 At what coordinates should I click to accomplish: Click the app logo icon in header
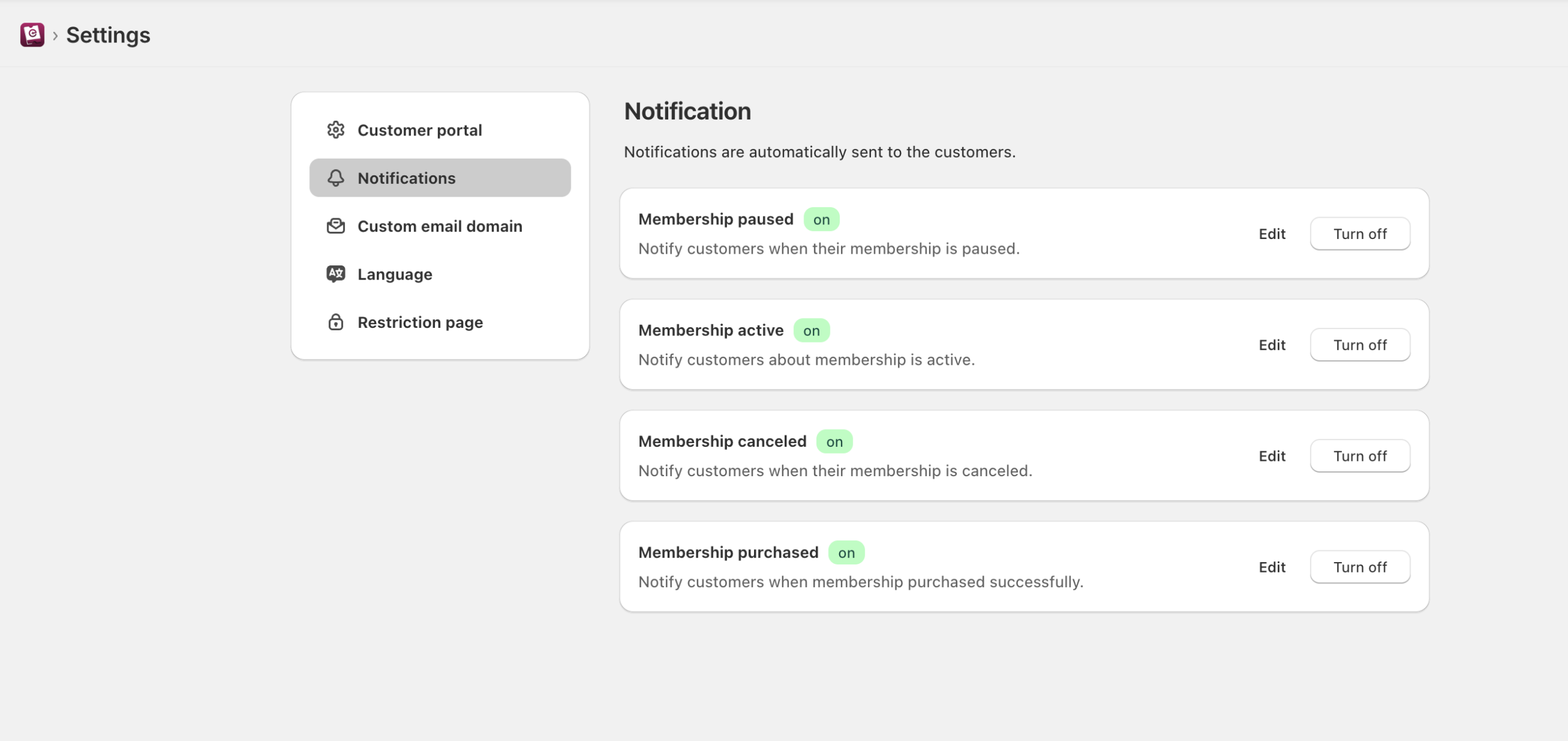click(32, 35)
